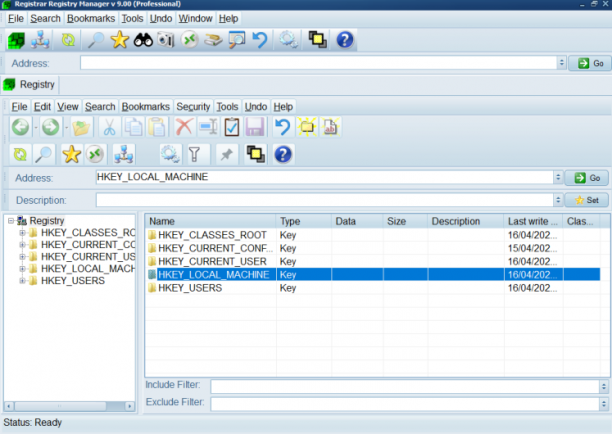Sort by Last write column header

[x=533, y=221]
